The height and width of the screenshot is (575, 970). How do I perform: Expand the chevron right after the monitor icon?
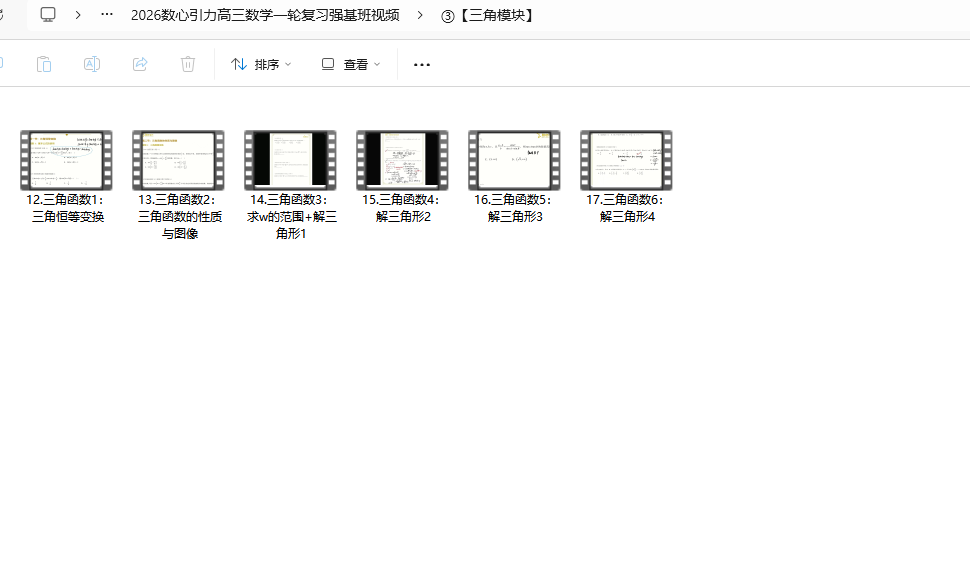[78, 15]
